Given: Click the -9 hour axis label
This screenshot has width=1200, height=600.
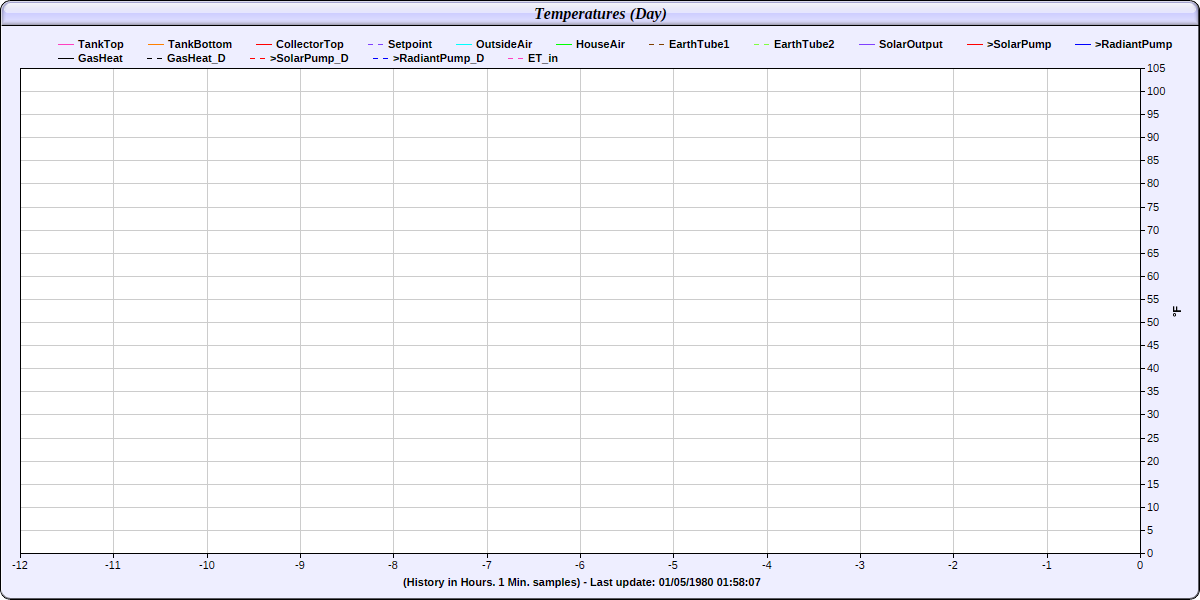Looking at the screenshot, I should pos(300,565).
